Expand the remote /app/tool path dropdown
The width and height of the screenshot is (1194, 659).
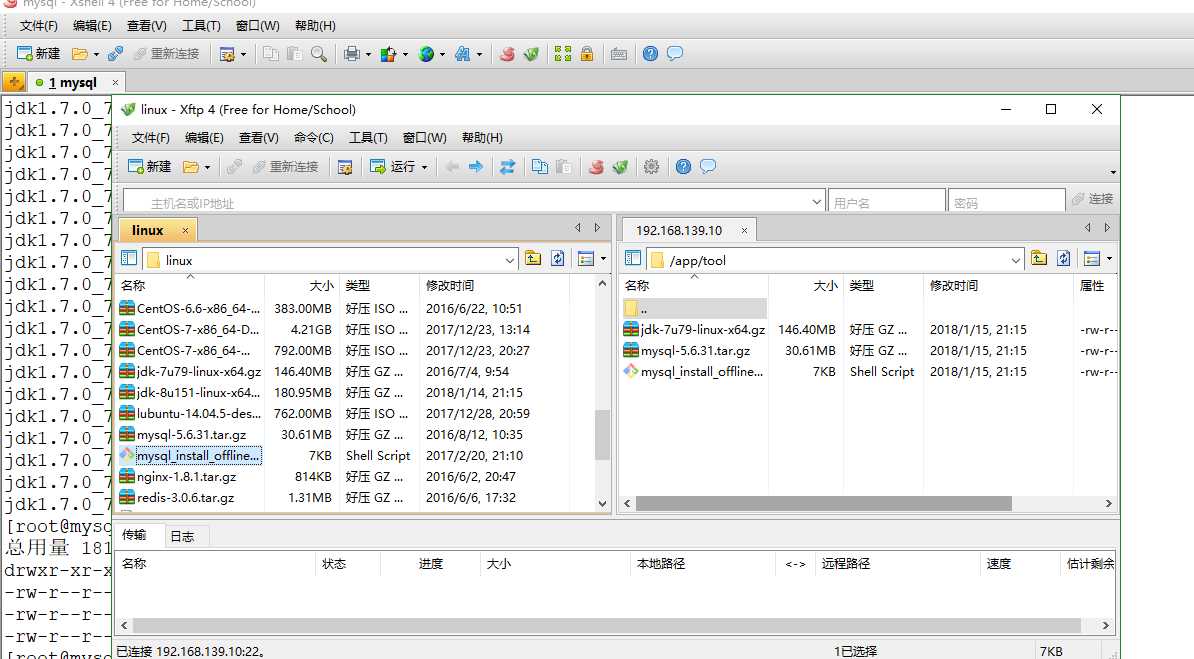coord(1015,261)
